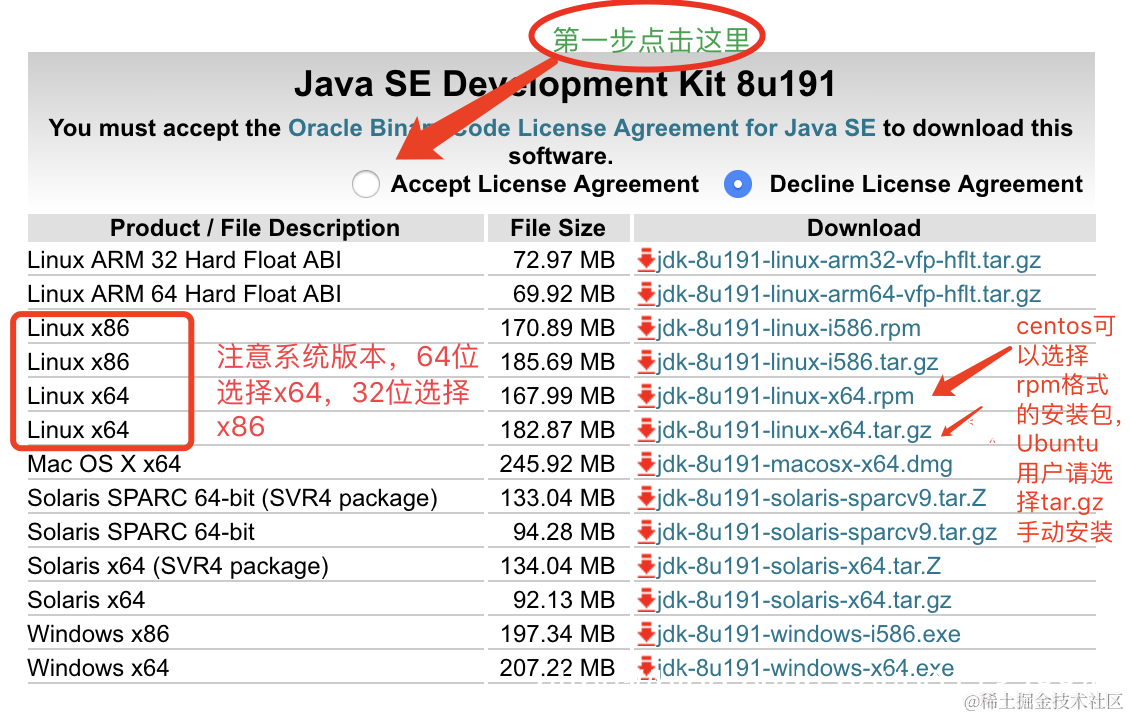The width and height of the screenshot is (1130, 718).
Task: Click download arrow icon for windows-x64.exe
Action: [x=646, y=668]
